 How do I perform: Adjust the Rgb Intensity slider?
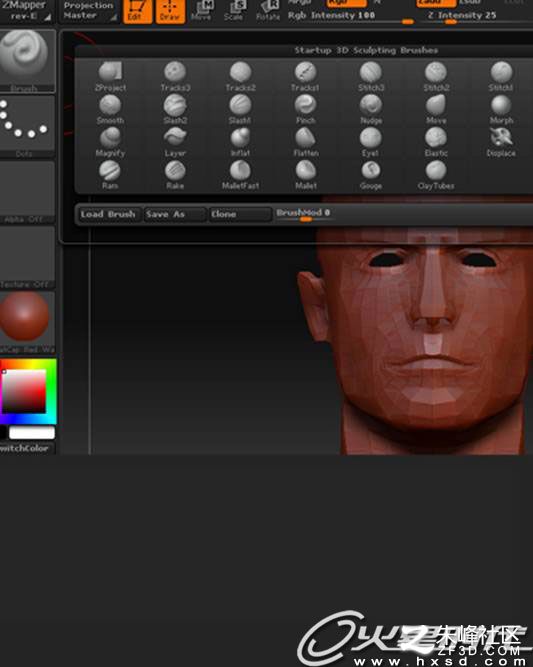pos(351,17)
